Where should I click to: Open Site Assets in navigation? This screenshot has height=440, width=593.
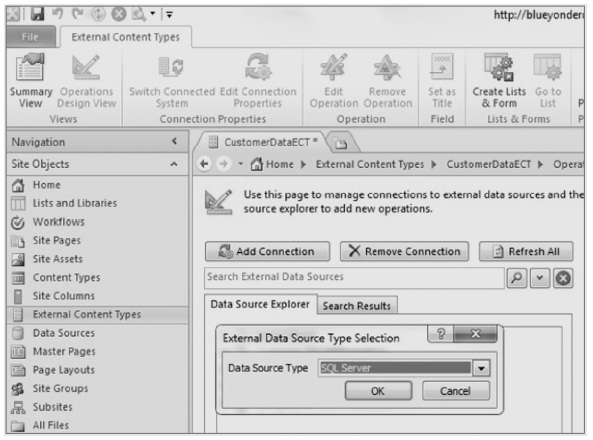coord(98,259)
